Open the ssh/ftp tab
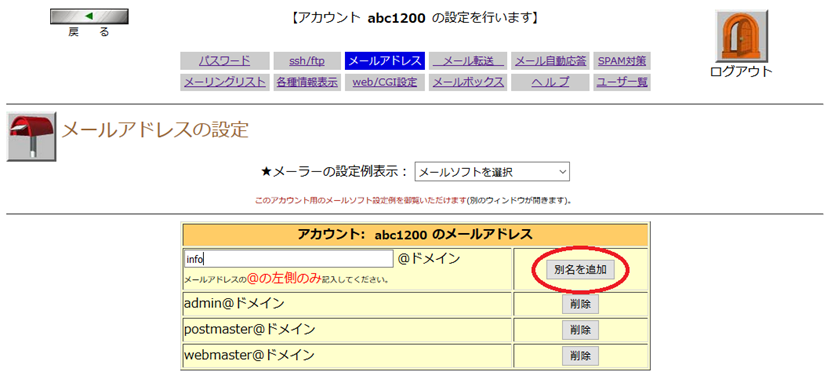Viewport: 831px width, 383px height. click(307, 61)
